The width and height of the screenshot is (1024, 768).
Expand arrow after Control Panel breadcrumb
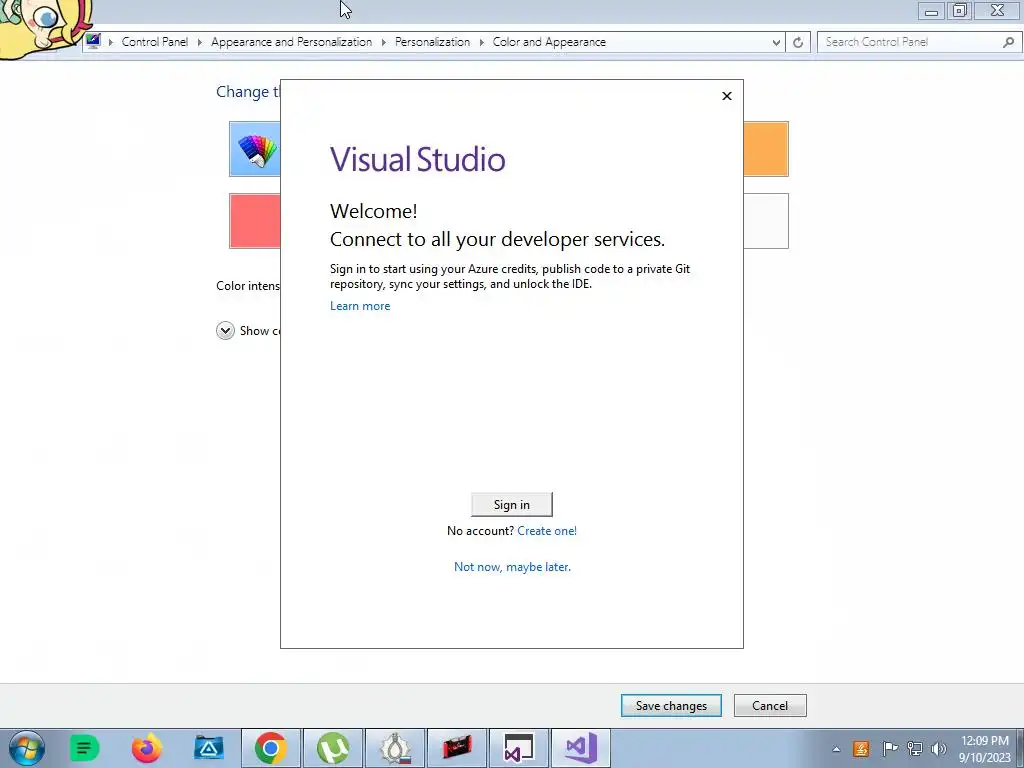tap(200, 42)
